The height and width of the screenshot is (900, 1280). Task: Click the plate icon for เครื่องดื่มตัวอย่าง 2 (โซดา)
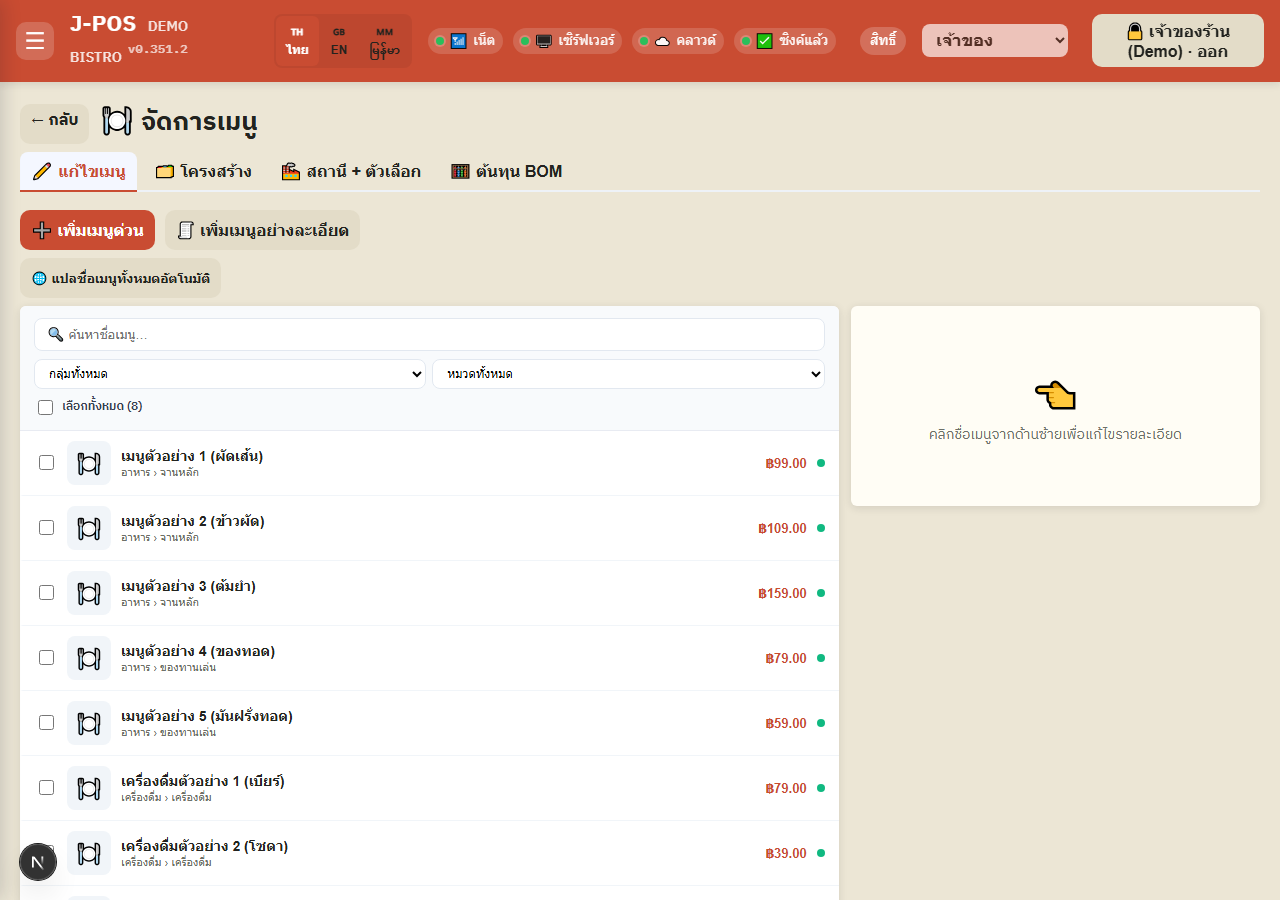point(89,853)
